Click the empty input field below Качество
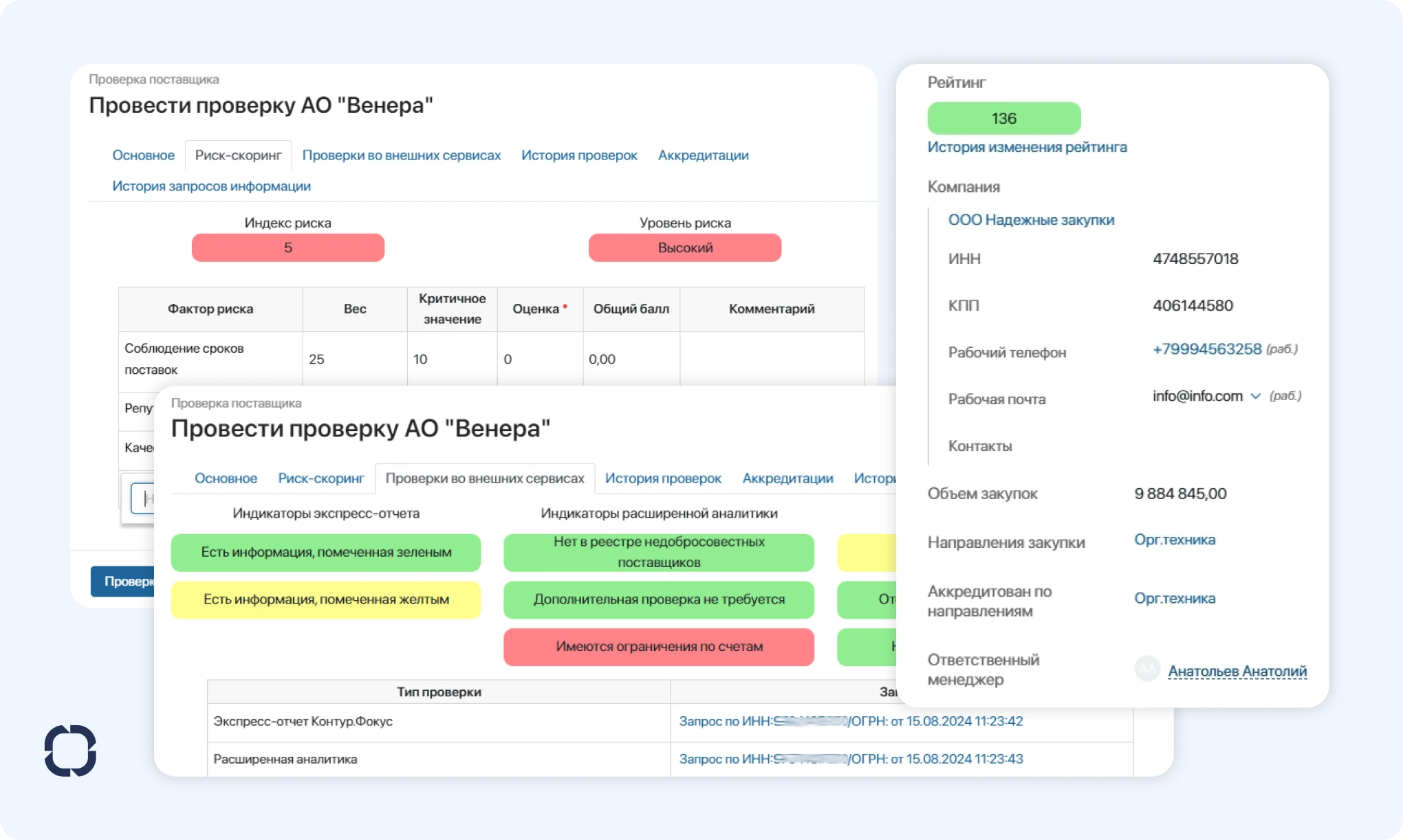The image size is (1403, 840). [x=143, y=497]
